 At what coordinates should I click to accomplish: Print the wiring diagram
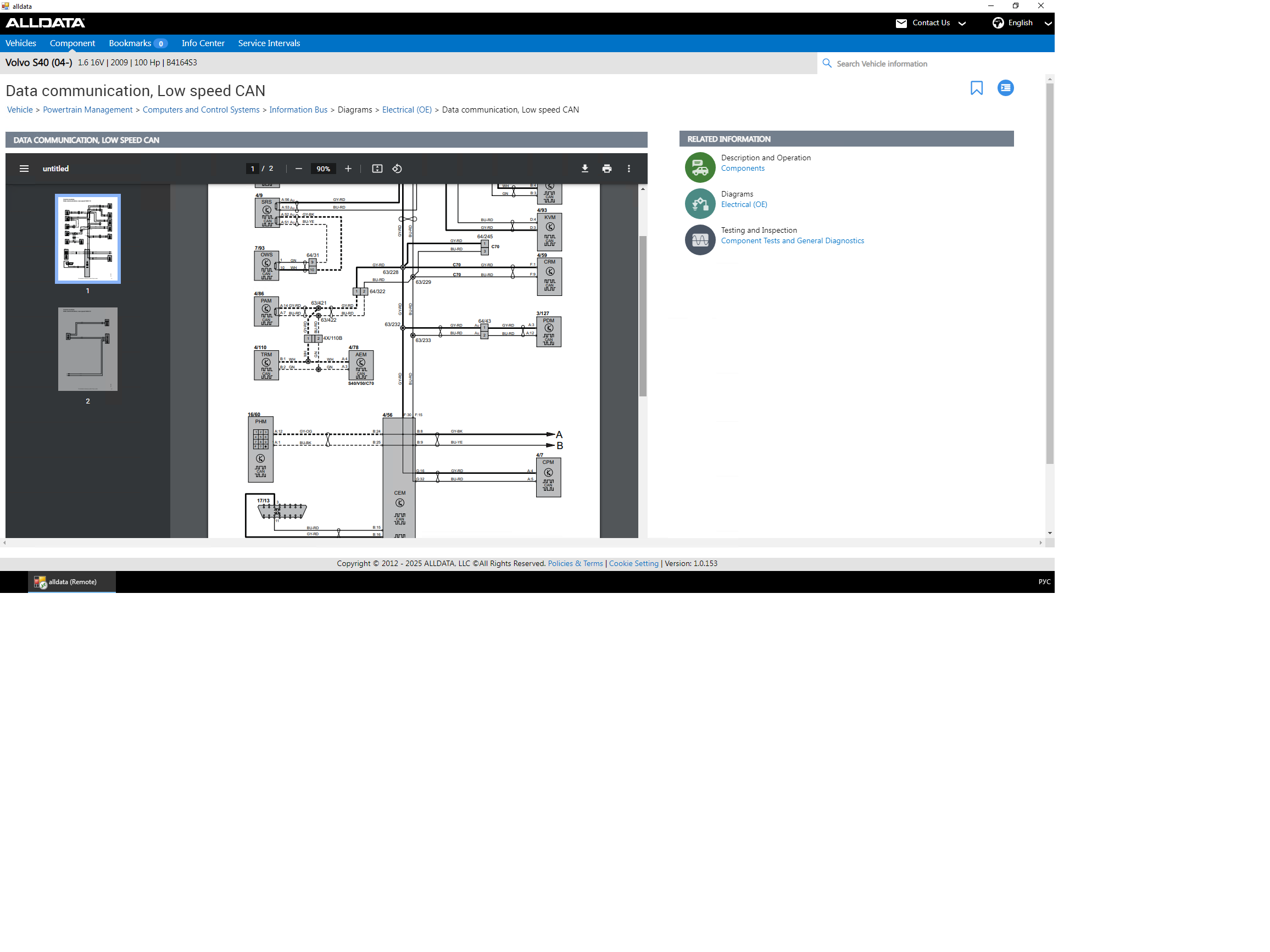(607, 169)
